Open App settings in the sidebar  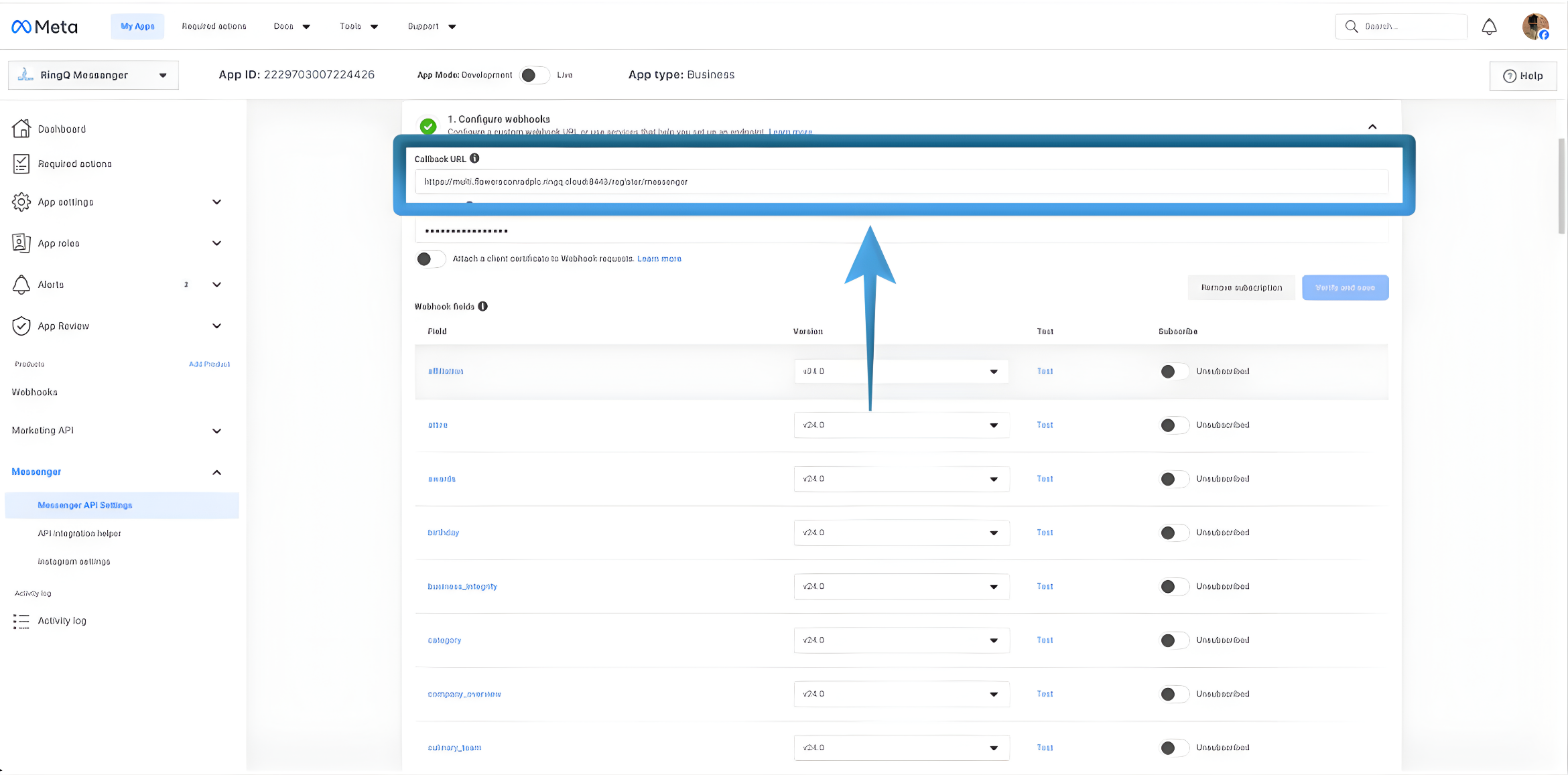click(x=66, y=202)
